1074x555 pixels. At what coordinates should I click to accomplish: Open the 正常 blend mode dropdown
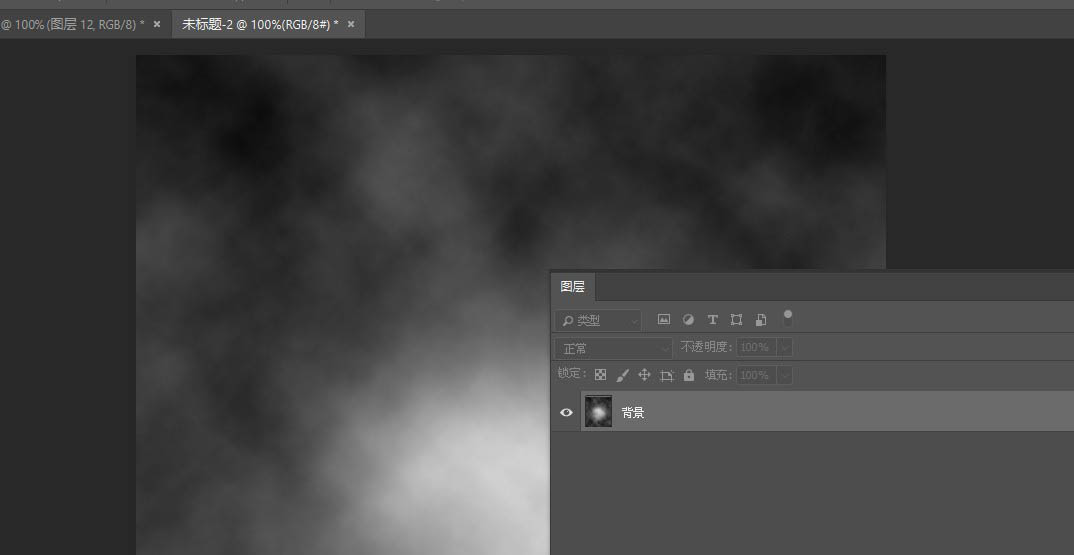click(x=614, y=348)
